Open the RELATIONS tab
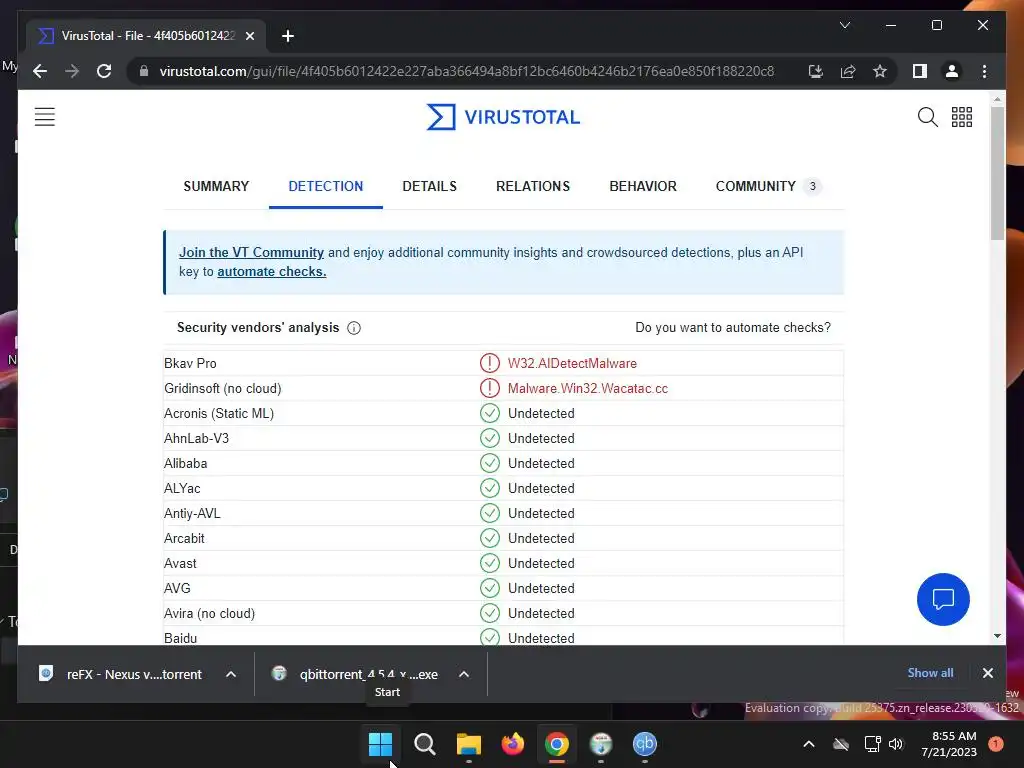The height and width of the screenshot is (768, 1024). (x=533, y=187)
